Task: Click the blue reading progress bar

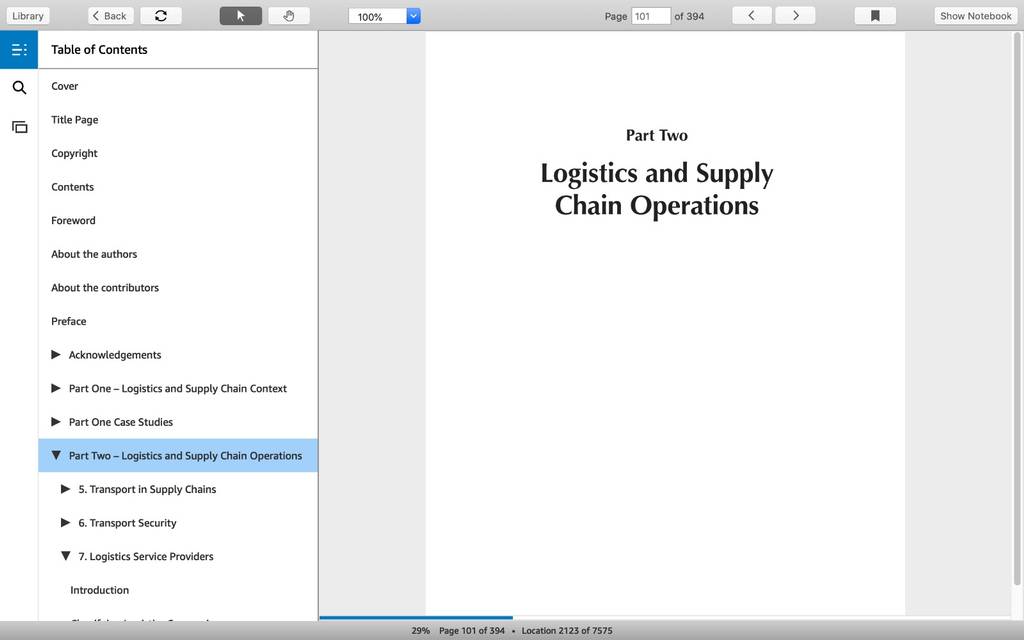Action: point(416,617)
